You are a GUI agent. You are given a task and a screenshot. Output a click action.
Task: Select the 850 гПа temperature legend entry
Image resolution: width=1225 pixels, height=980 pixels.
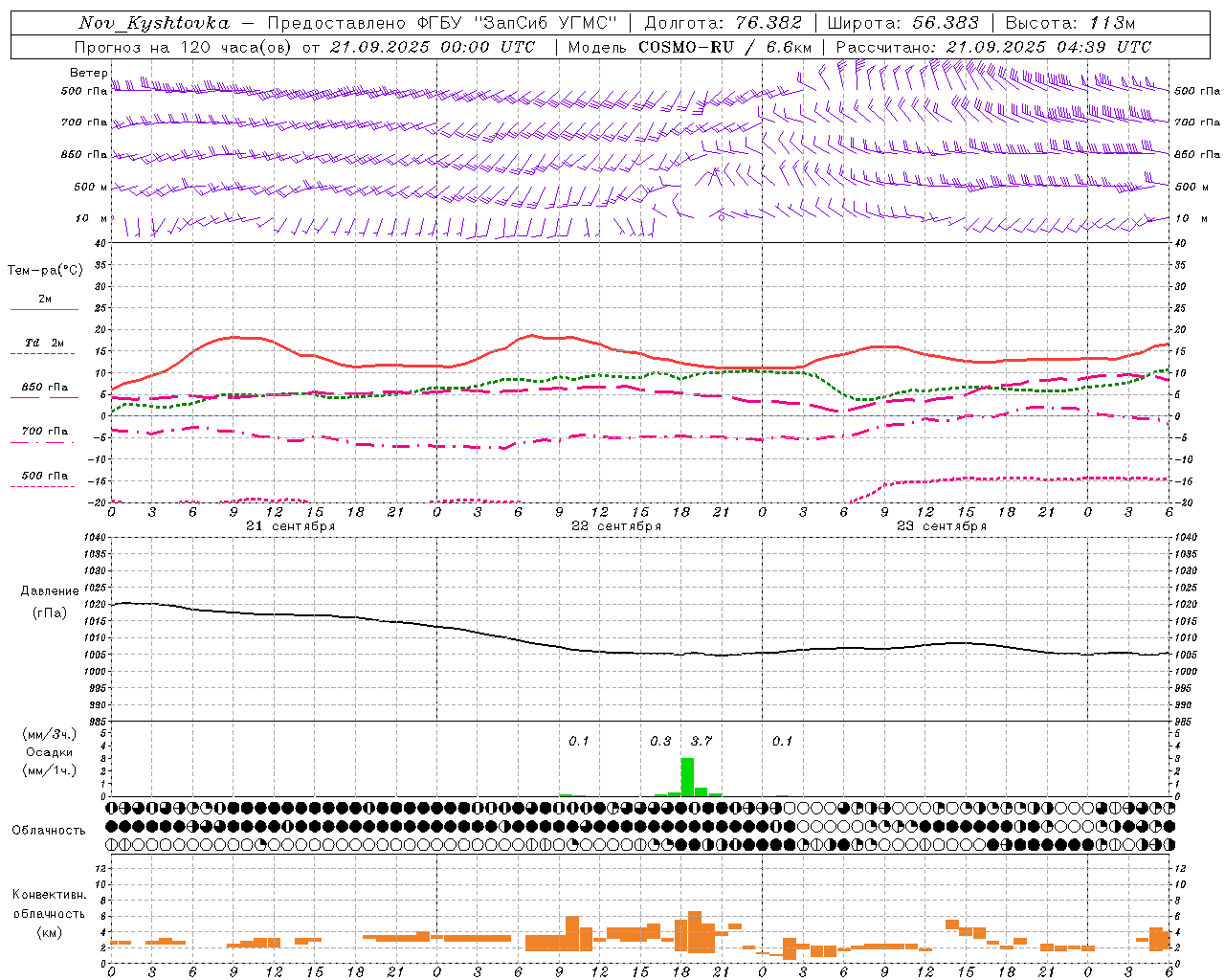coord(44,388)
